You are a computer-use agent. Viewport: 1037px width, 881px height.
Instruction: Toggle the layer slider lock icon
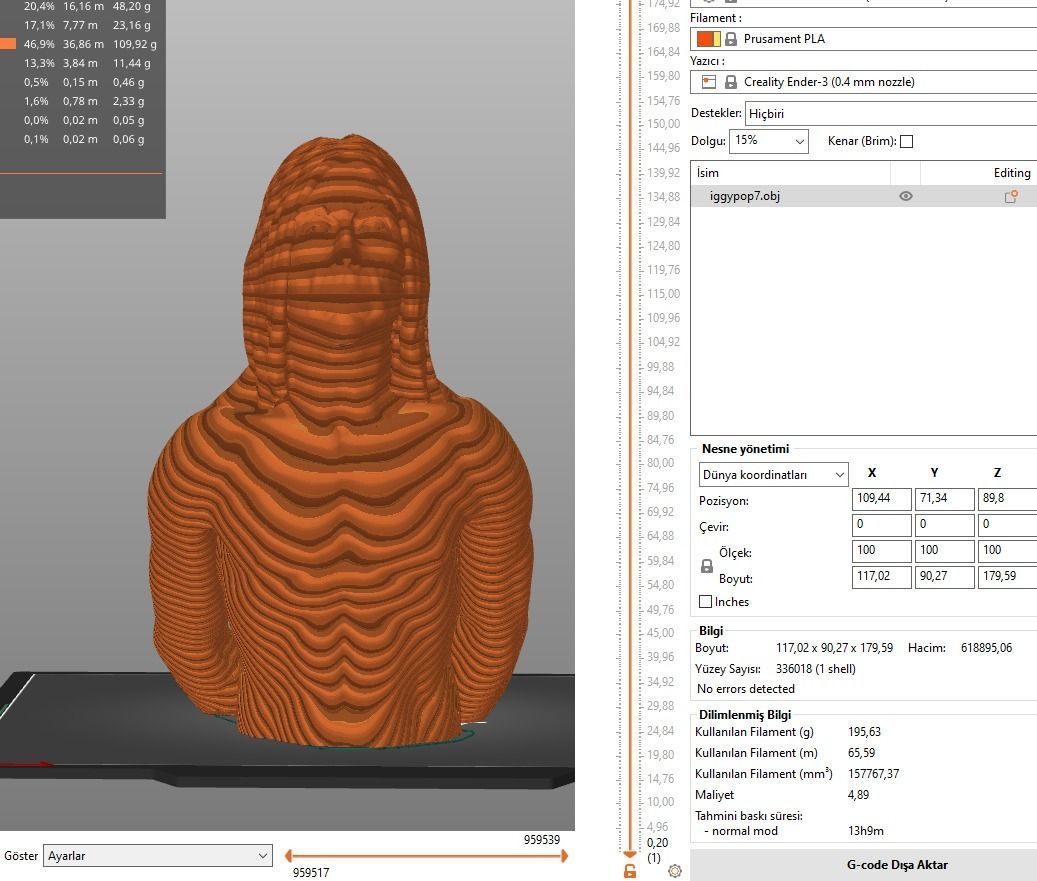[630, 872]
